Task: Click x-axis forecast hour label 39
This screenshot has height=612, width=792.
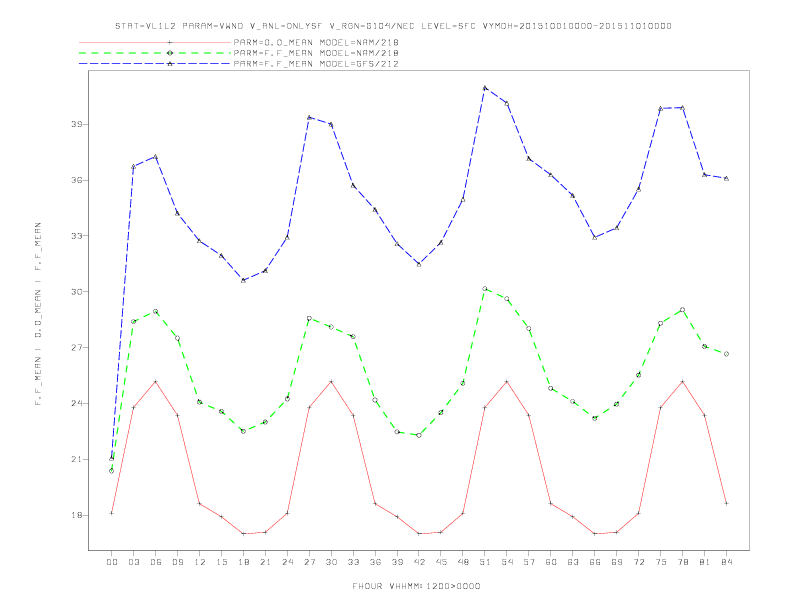Action: (397, 562)
